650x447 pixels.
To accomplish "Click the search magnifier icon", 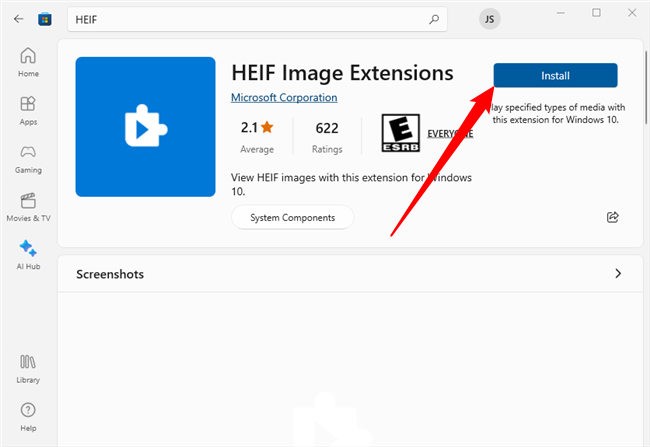I will [434, 19].
